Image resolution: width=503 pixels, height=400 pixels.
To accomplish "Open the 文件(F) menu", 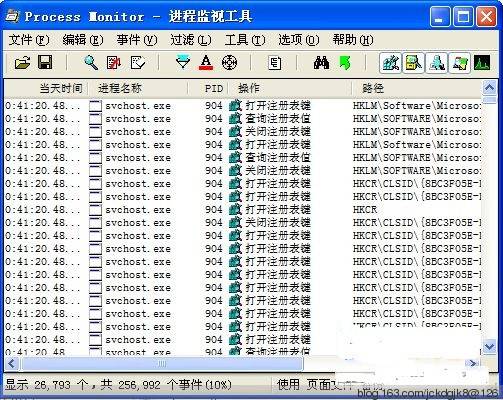I will pos(29,40).
